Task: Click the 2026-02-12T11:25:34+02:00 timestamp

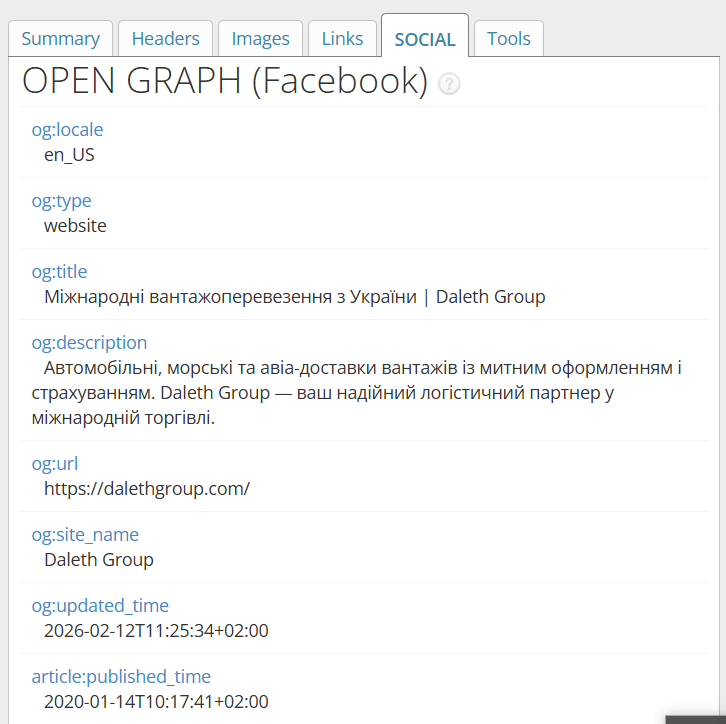Action: 156,630
